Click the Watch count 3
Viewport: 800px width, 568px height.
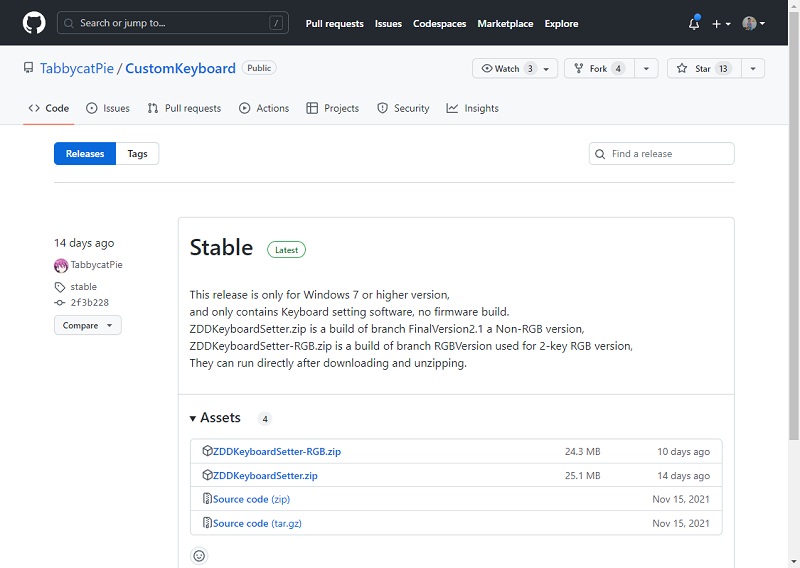tap(530, 68)
